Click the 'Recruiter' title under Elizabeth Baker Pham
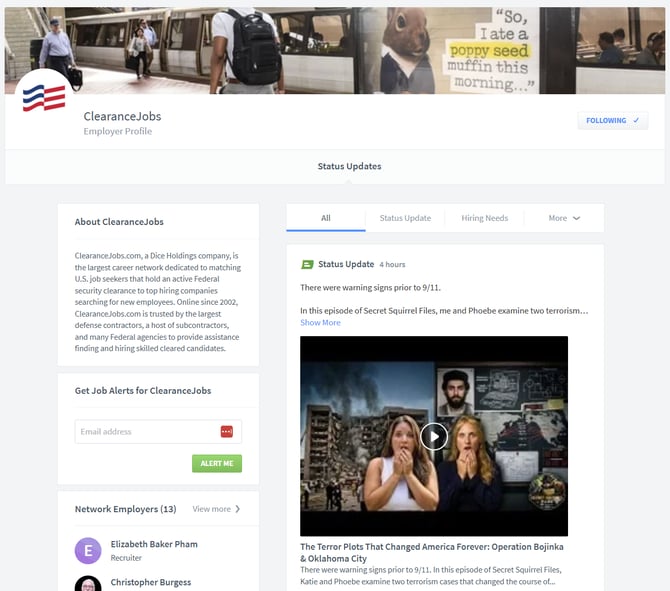The width and height of the screenshot is (670, 591). (126, 558)
